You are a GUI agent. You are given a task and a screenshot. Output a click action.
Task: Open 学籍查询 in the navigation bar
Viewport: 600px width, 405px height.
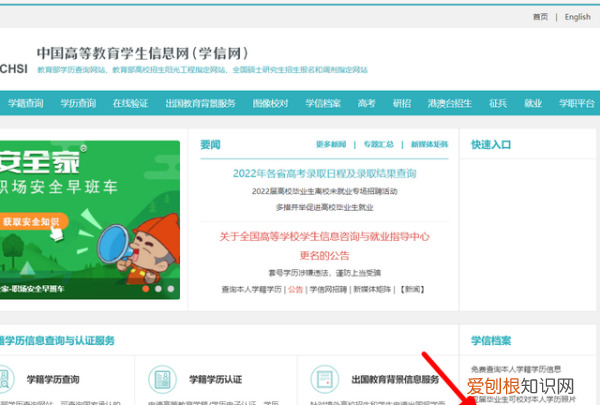(26, 103)
